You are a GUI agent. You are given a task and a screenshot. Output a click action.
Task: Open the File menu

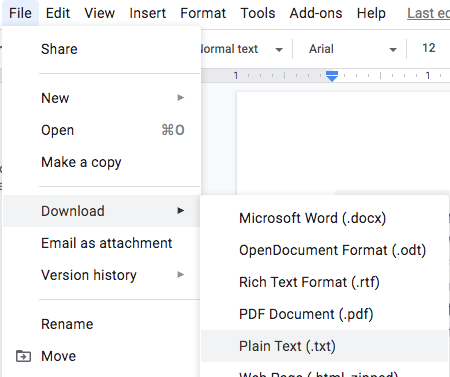click(20, 13)
